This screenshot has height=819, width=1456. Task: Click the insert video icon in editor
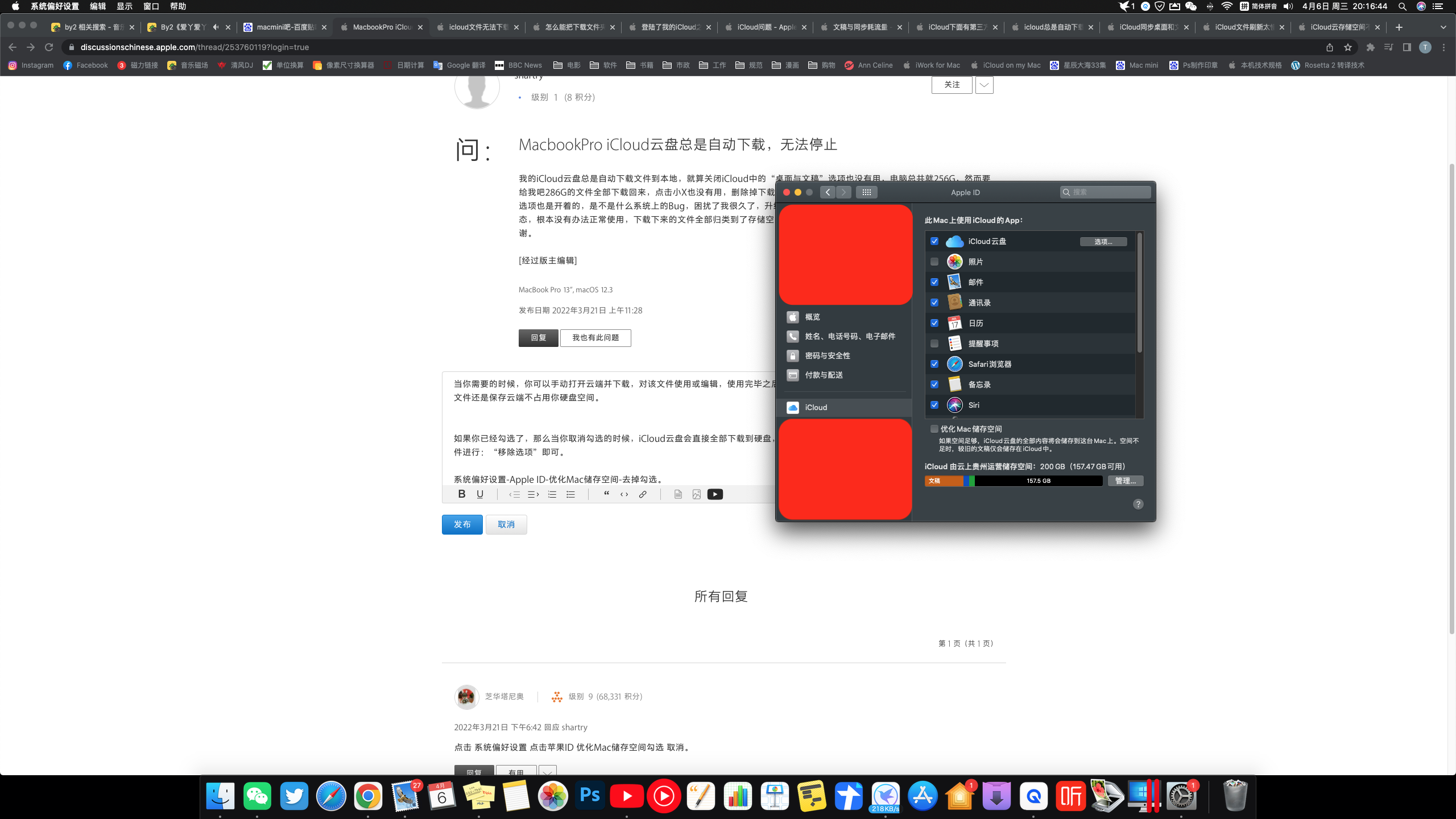715,494
